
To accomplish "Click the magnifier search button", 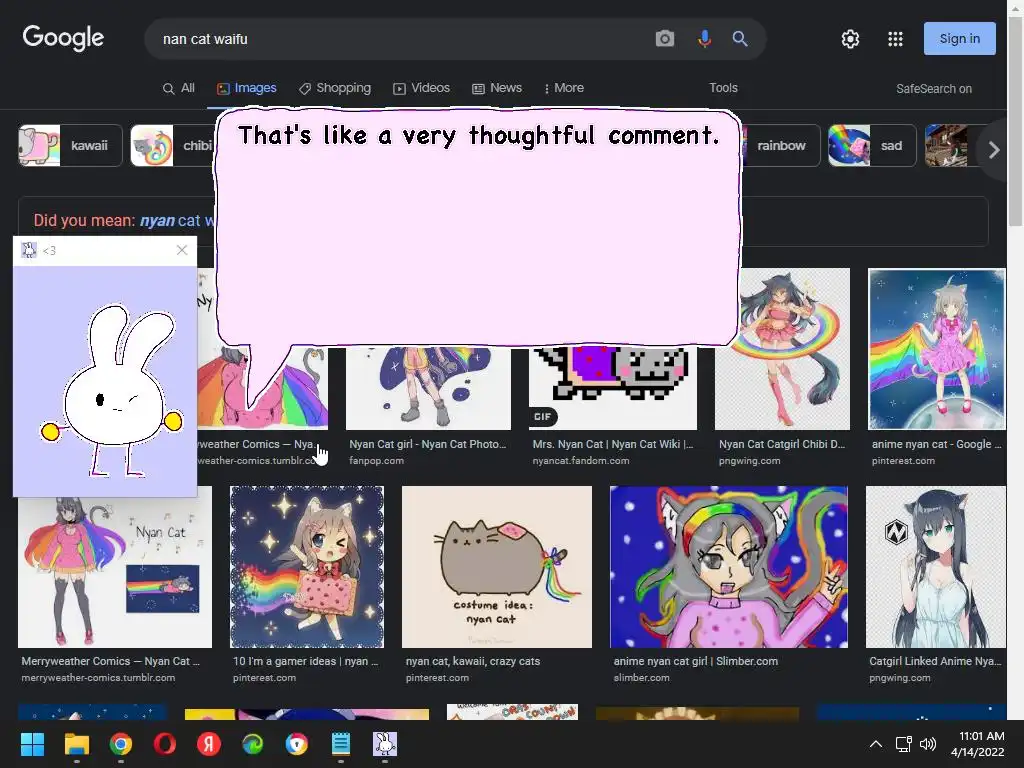I will pyautogui.click(x=740, y=39).
